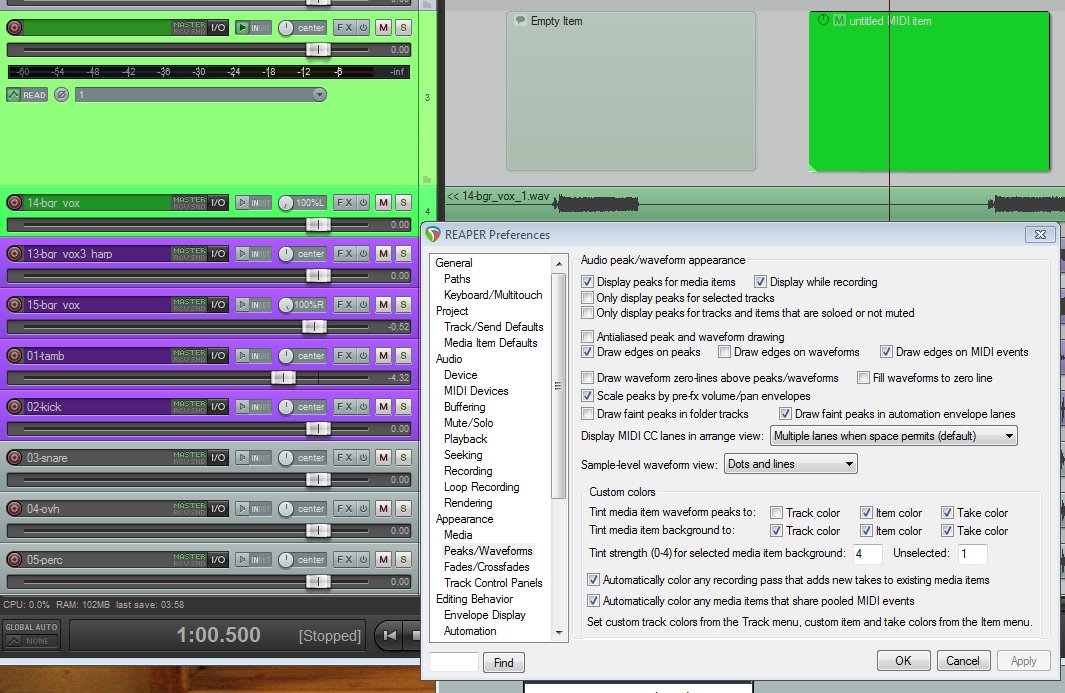
Task: Mute the 14-bgr vox track
Action: pyautogui.click(x=384, y=202)
